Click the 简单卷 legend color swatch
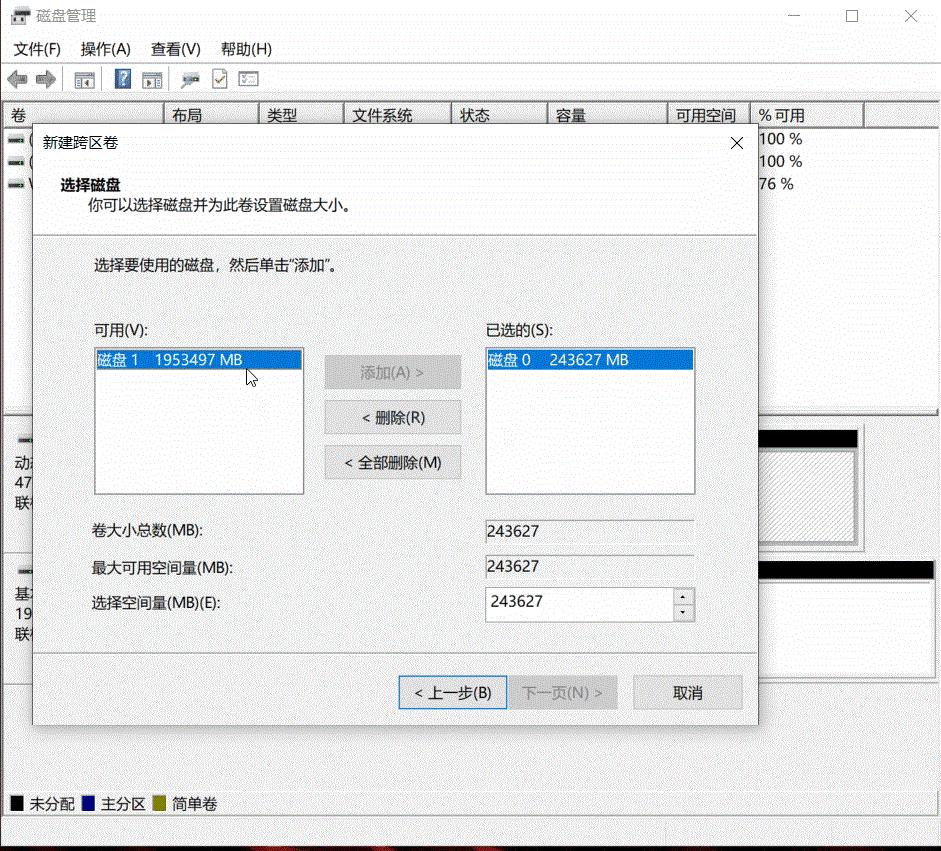The image size is (941, 851). click(158, 803)
